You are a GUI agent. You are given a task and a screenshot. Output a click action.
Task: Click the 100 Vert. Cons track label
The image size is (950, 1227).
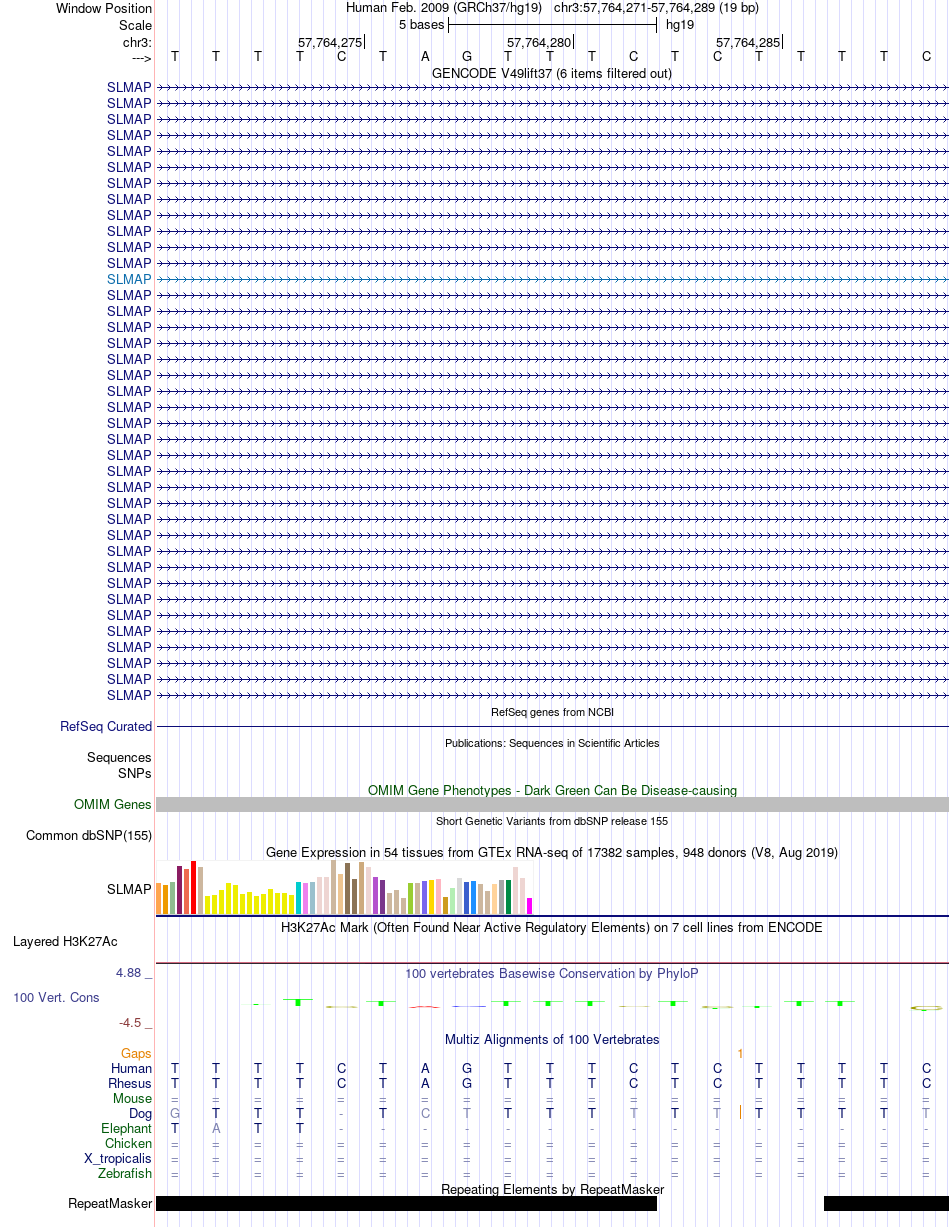pos(56,997)
